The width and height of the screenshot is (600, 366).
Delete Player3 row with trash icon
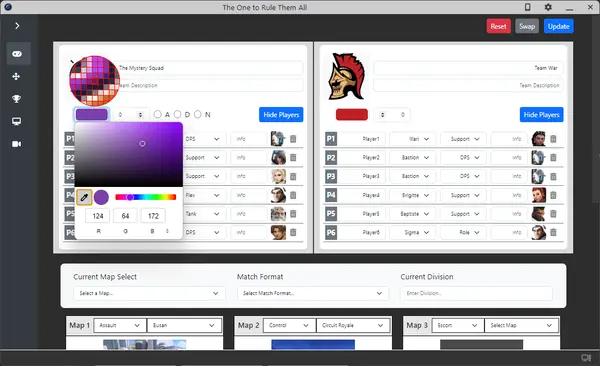[553, 176]
